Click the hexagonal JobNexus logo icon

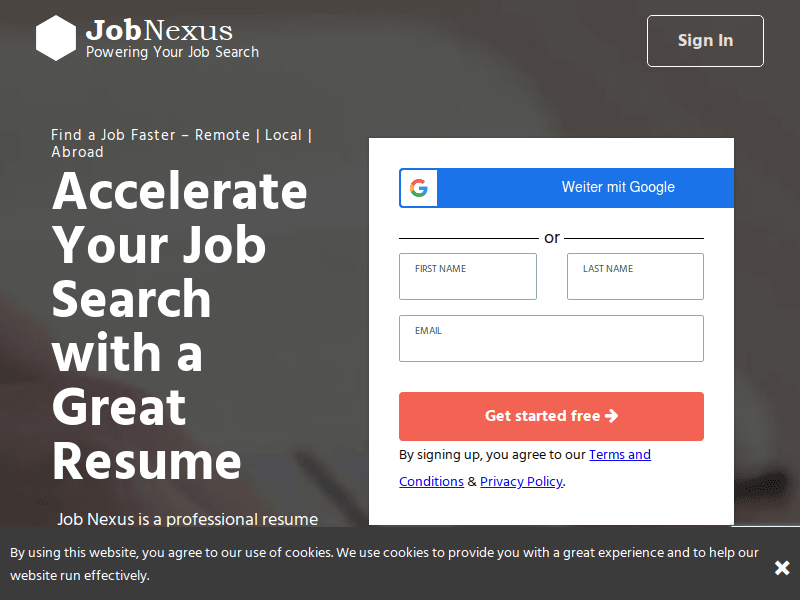pos(56,38)
